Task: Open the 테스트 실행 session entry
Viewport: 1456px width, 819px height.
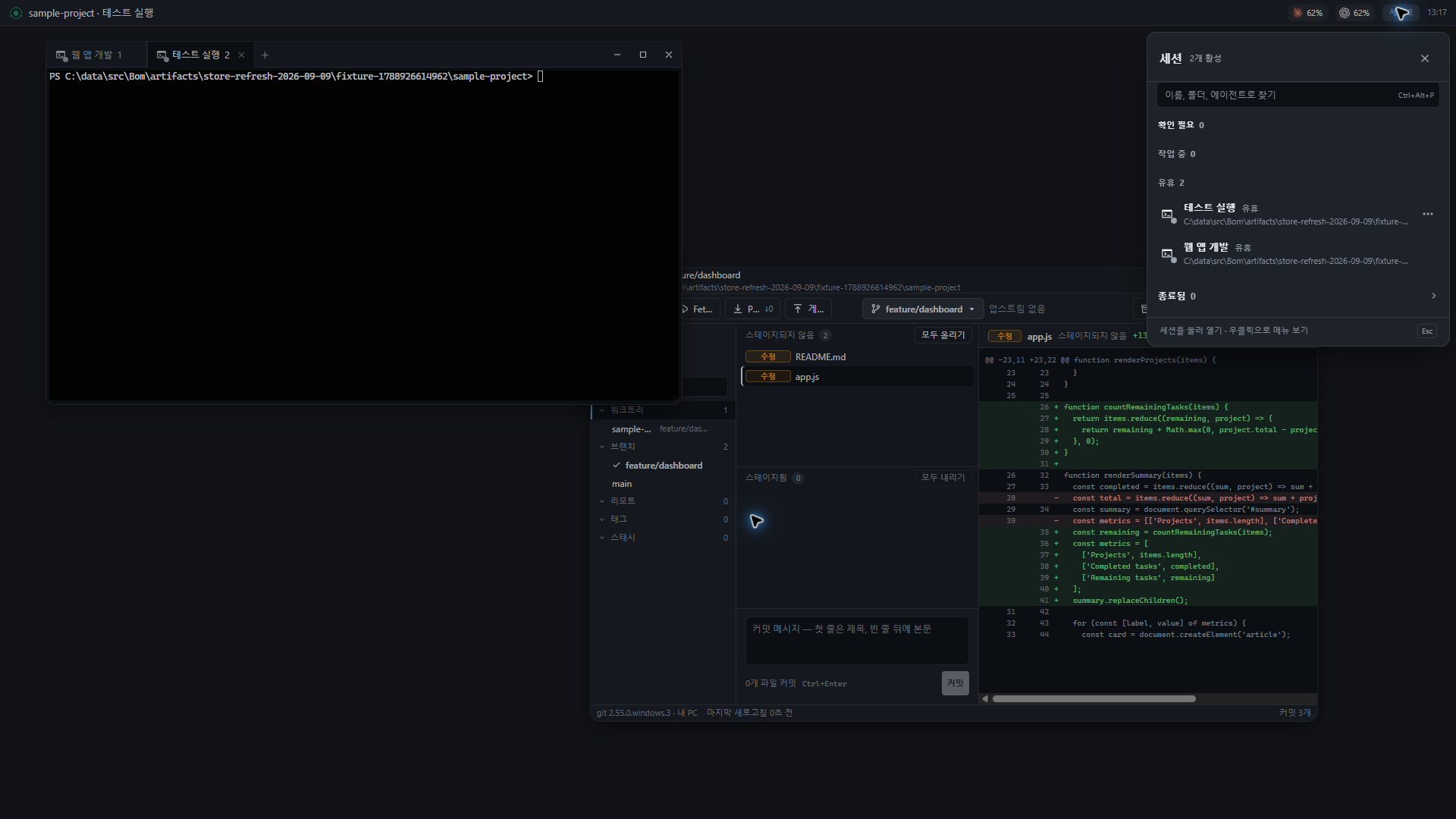Action: tap(1298, 214)
